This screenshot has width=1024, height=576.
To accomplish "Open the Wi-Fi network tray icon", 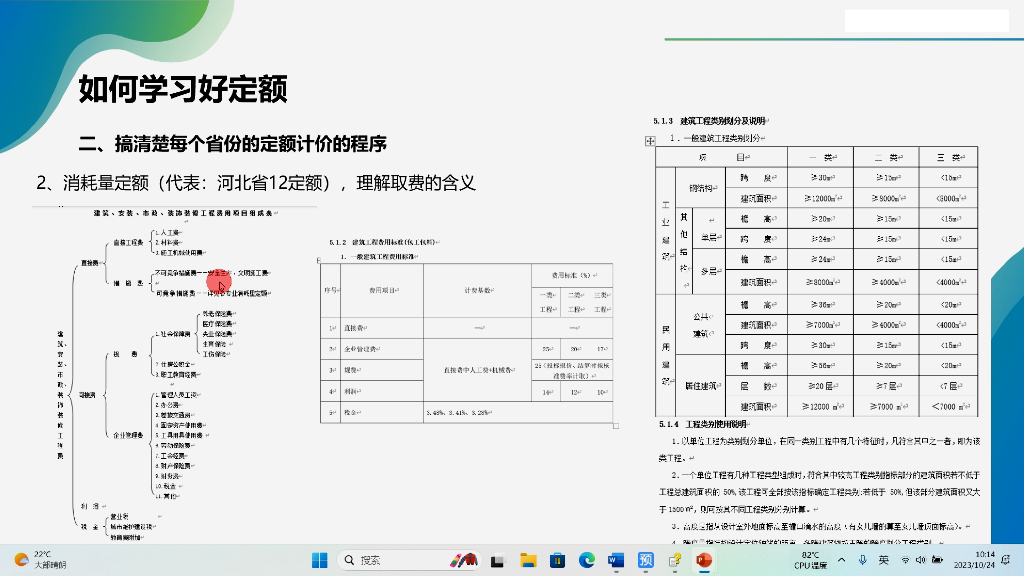I will tap(907, 560).
